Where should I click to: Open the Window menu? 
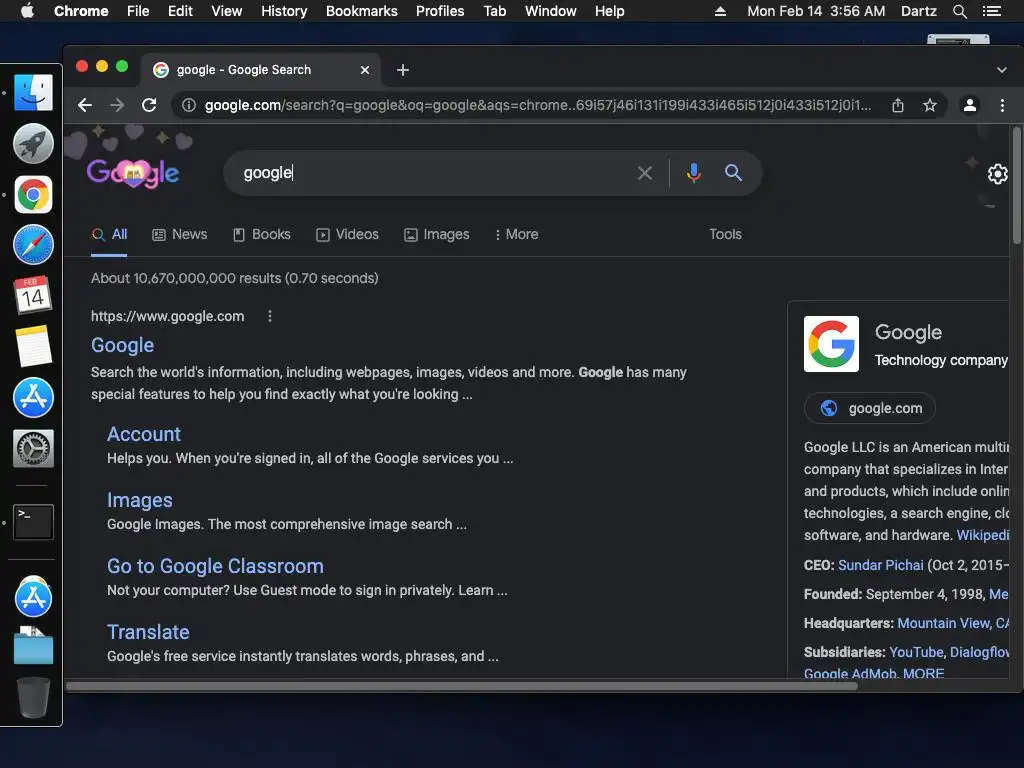pos(551,11)
